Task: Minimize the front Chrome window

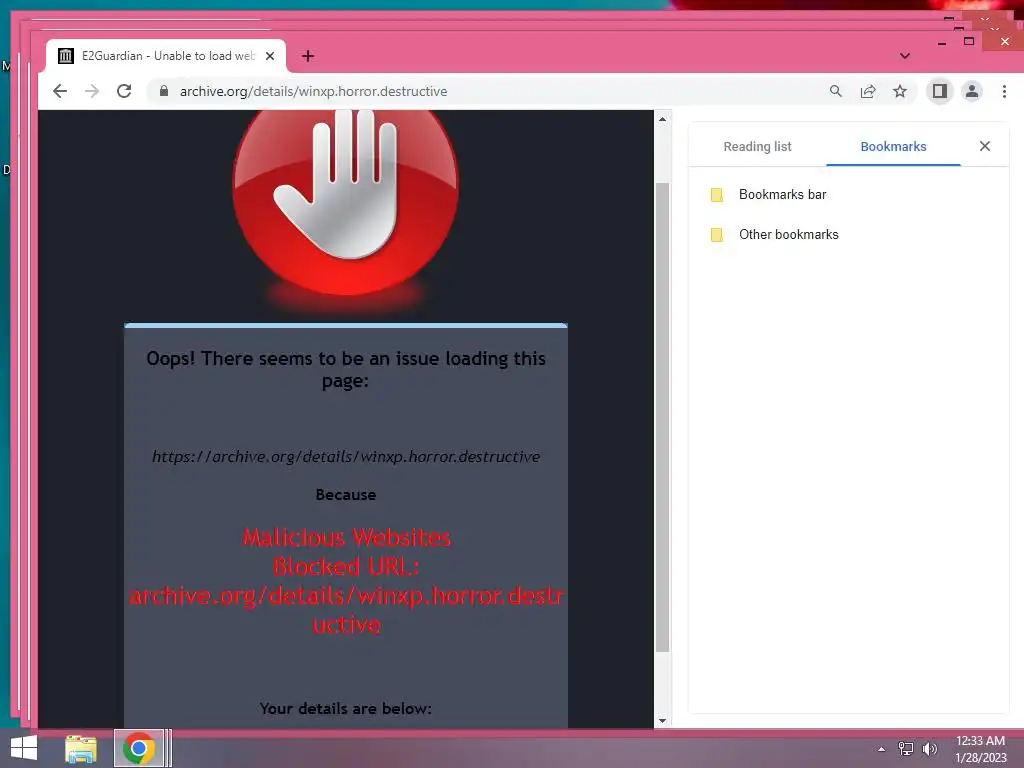Action: click(942, 42)
